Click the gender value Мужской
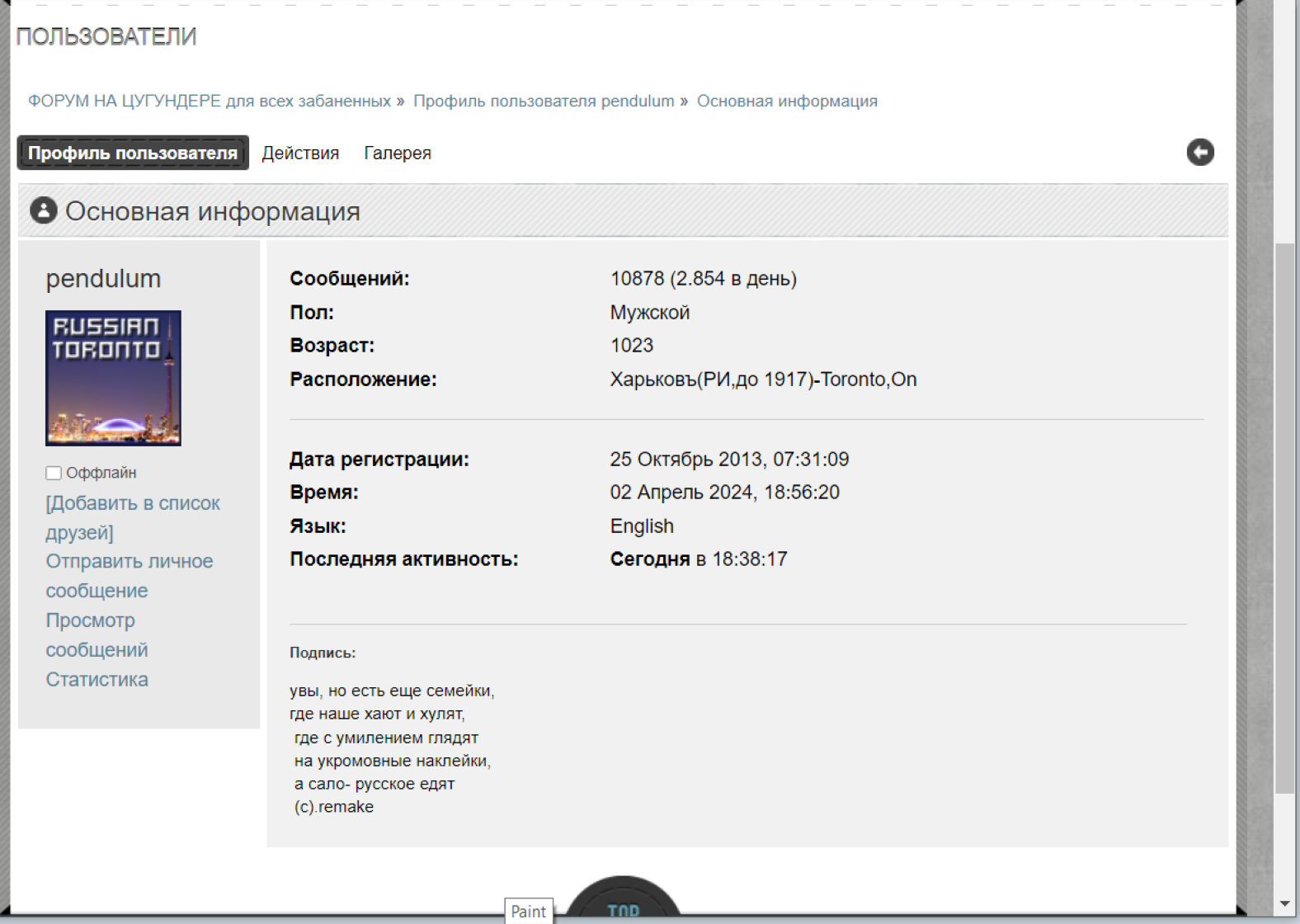This screenshot has width=1300, height=924. pos(650,313)
